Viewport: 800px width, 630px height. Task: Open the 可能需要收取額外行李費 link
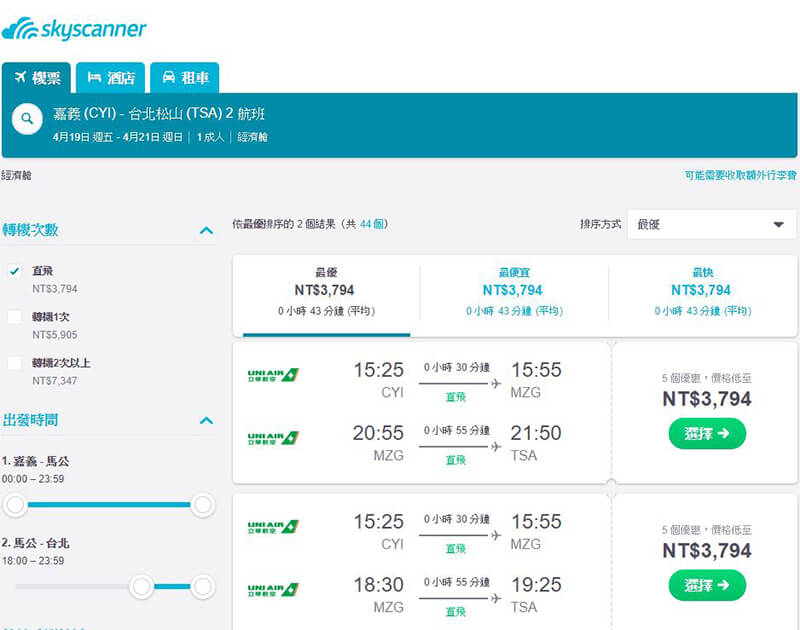[x=740, y=175]
